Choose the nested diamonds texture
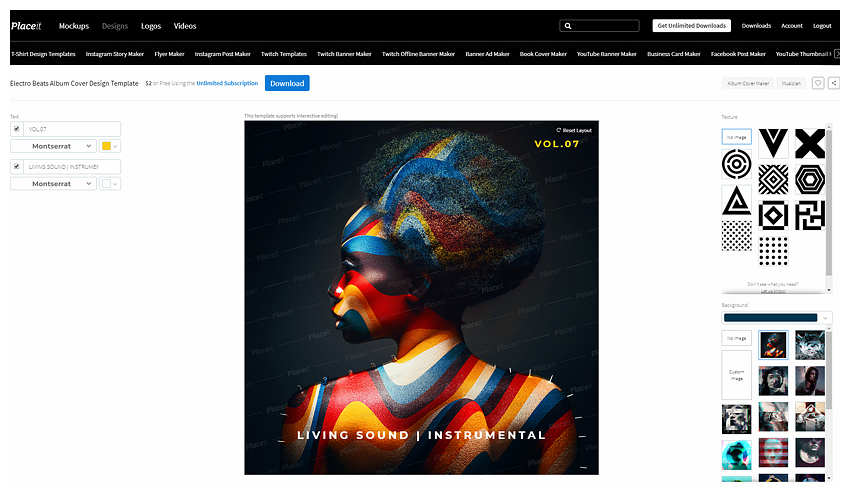The height and width of the screenshot is (498, 850). (773, 179)
